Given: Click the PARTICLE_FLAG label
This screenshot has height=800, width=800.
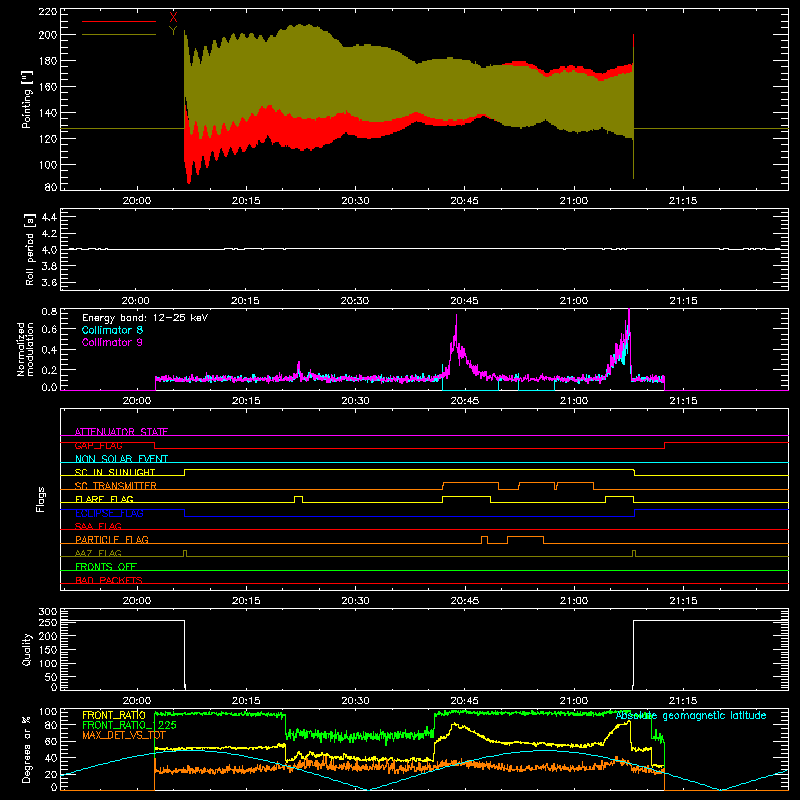Looking at the screenshot, I should coord(112,539).
